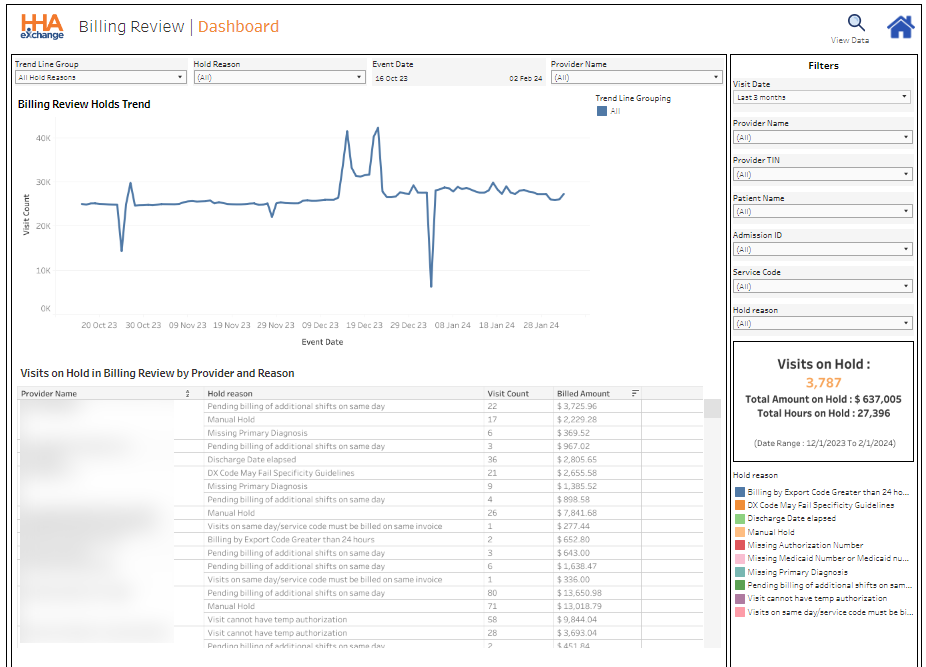
Task: Click the blue 'All' trend line swatch
Action: pyautogui.click(x=602, y=111)
